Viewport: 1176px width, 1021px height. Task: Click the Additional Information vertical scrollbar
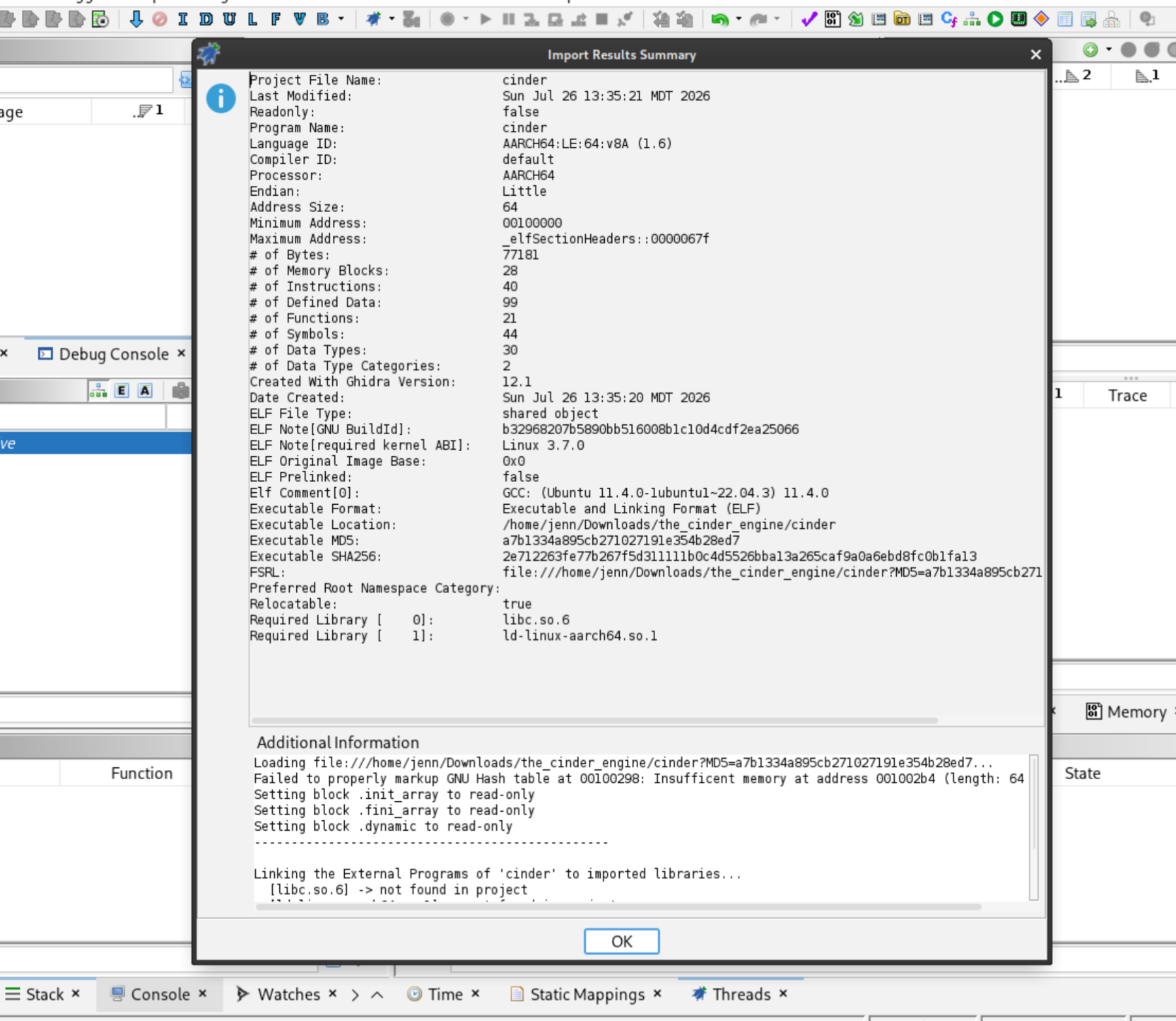coord(1033,827)
